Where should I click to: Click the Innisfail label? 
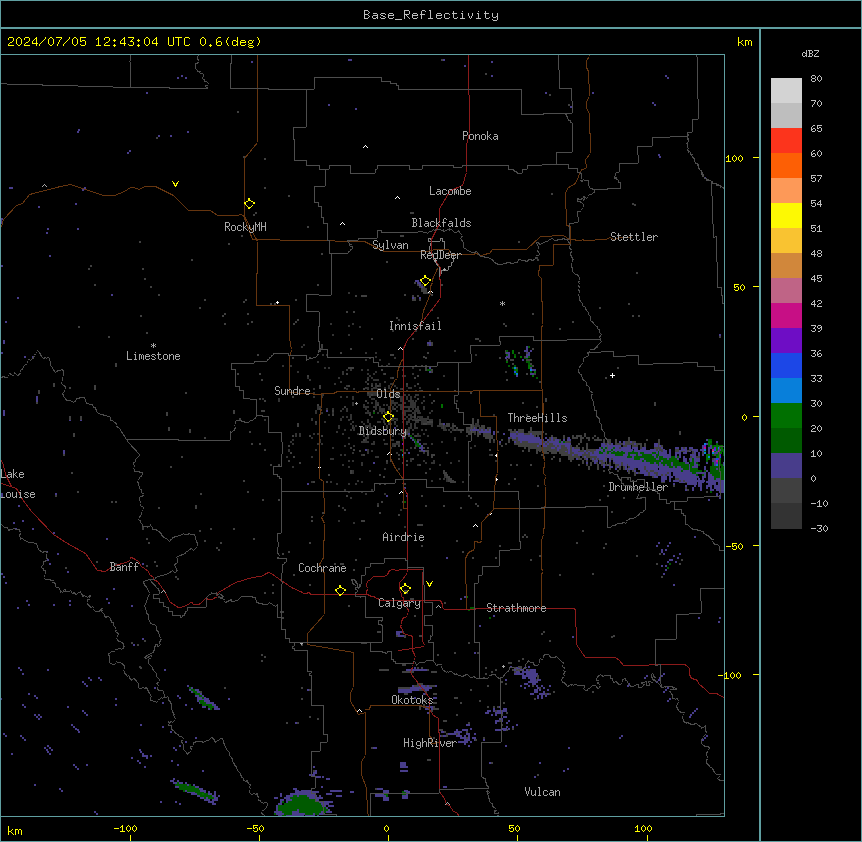(x=415, y=326)
